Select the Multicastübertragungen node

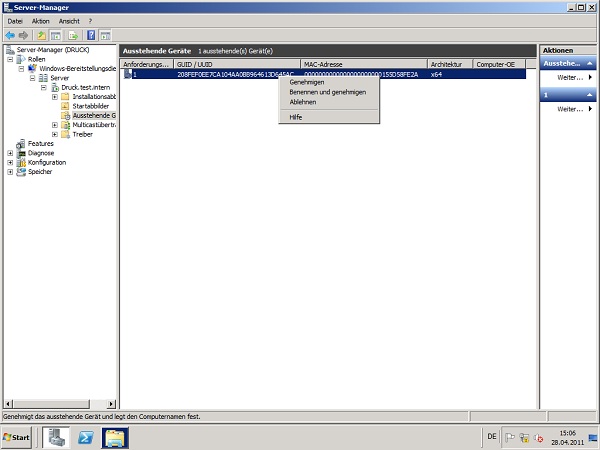pyautogui.click(x=94, y=125)
